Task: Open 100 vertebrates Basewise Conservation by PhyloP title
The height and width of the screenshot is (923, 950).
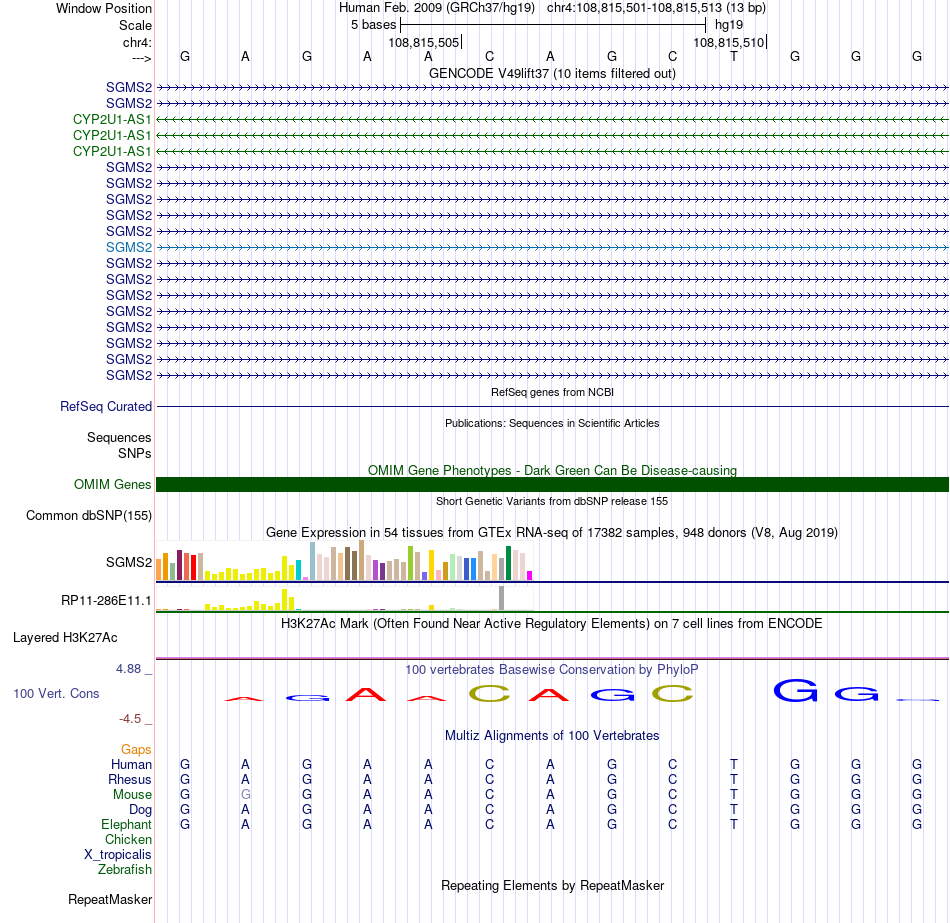Action: tap(552, 670)
